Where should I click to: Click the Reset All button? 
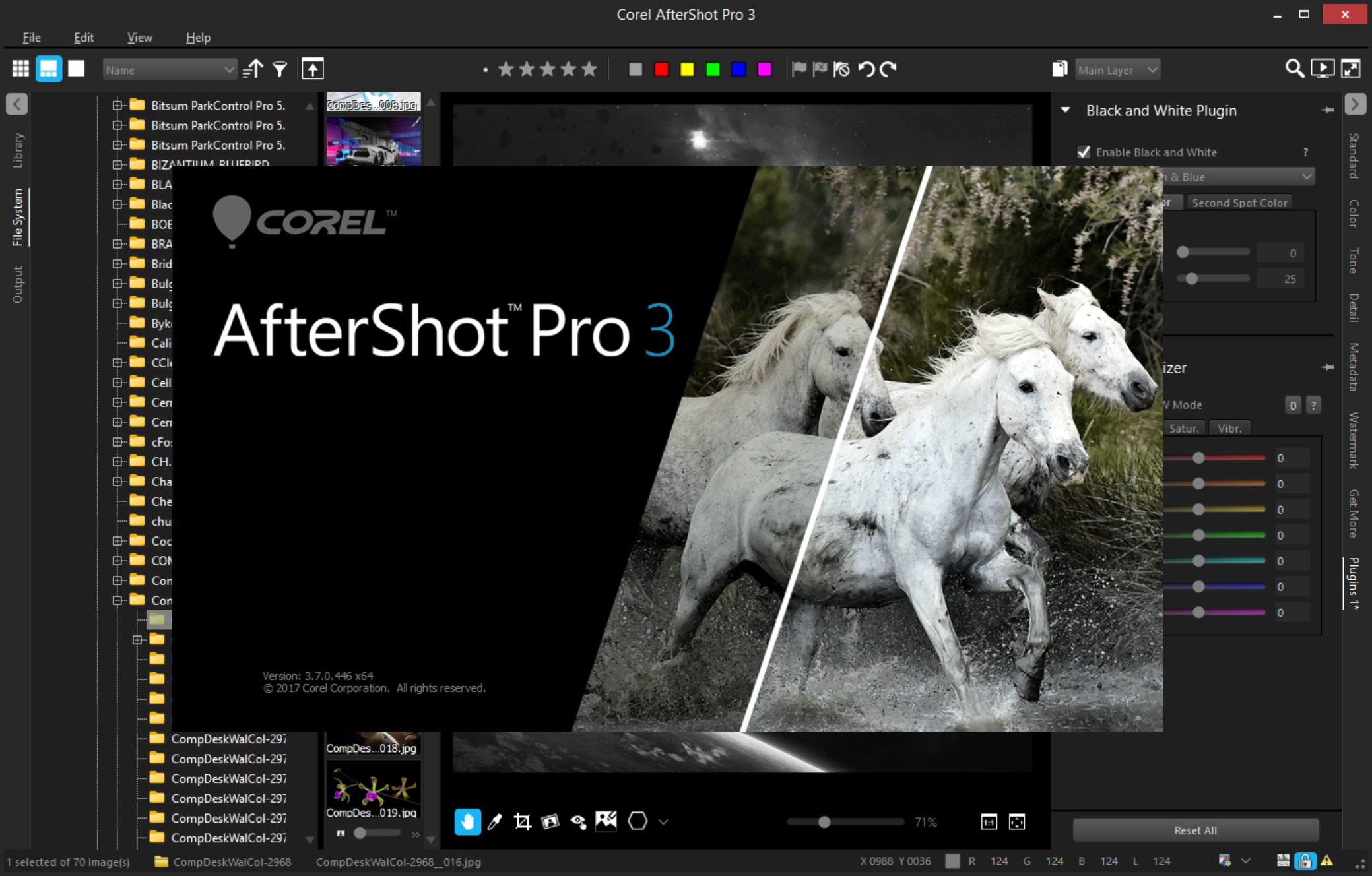[1196, 830]
